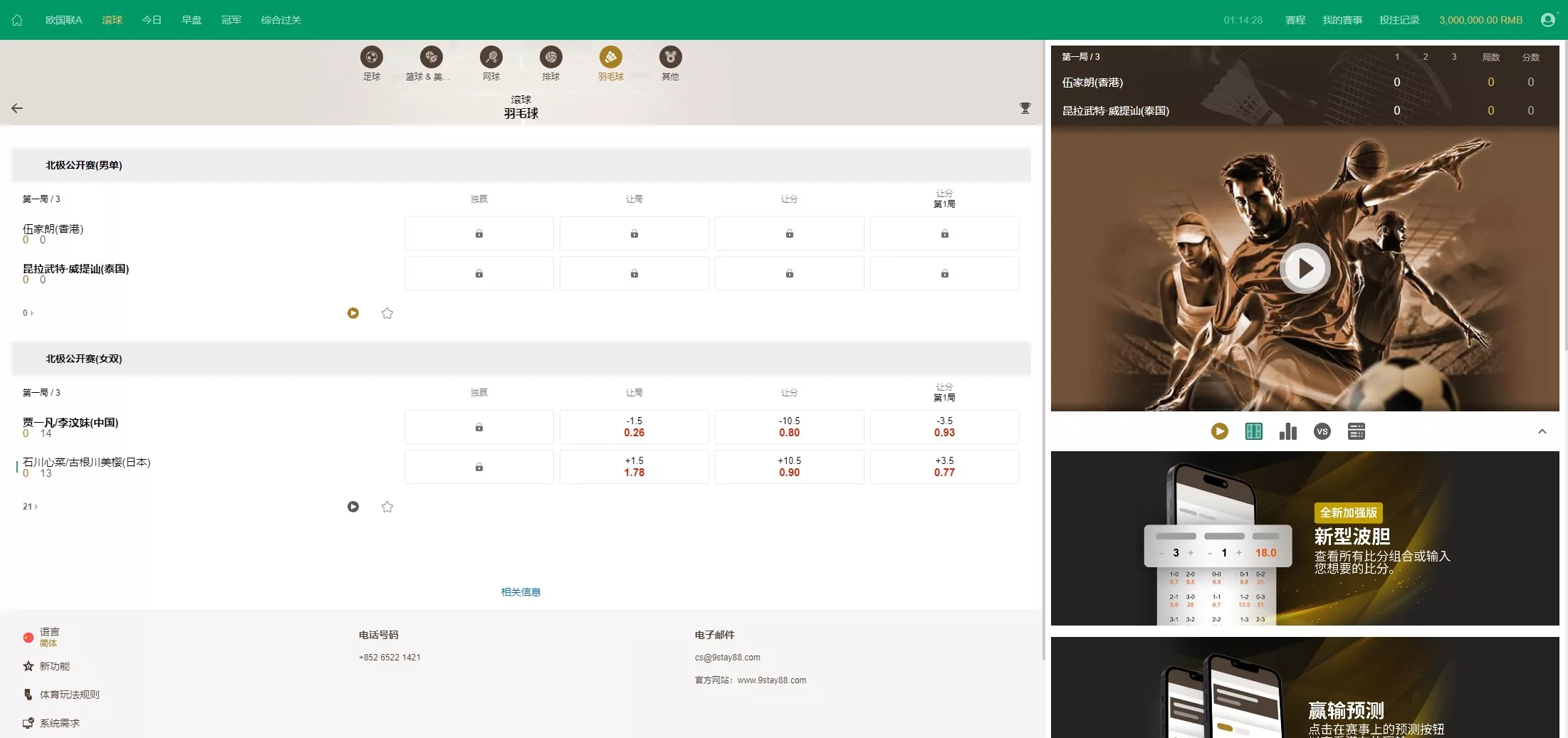The width and height of the screenshot is (1568, 738).
Task: Play the live video in the right panel
Action: tap(1305, 268)
